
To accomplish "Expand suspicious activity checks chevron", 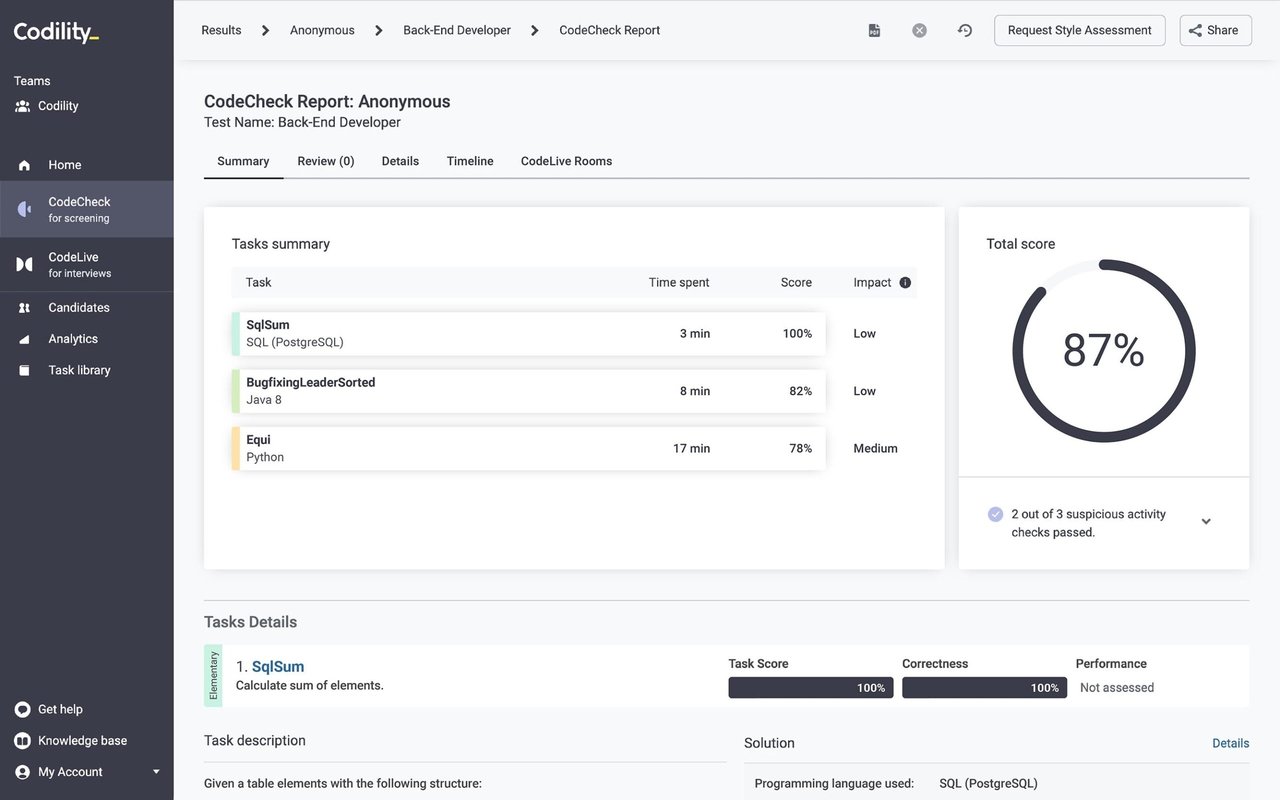I will tap(1206, 521).
